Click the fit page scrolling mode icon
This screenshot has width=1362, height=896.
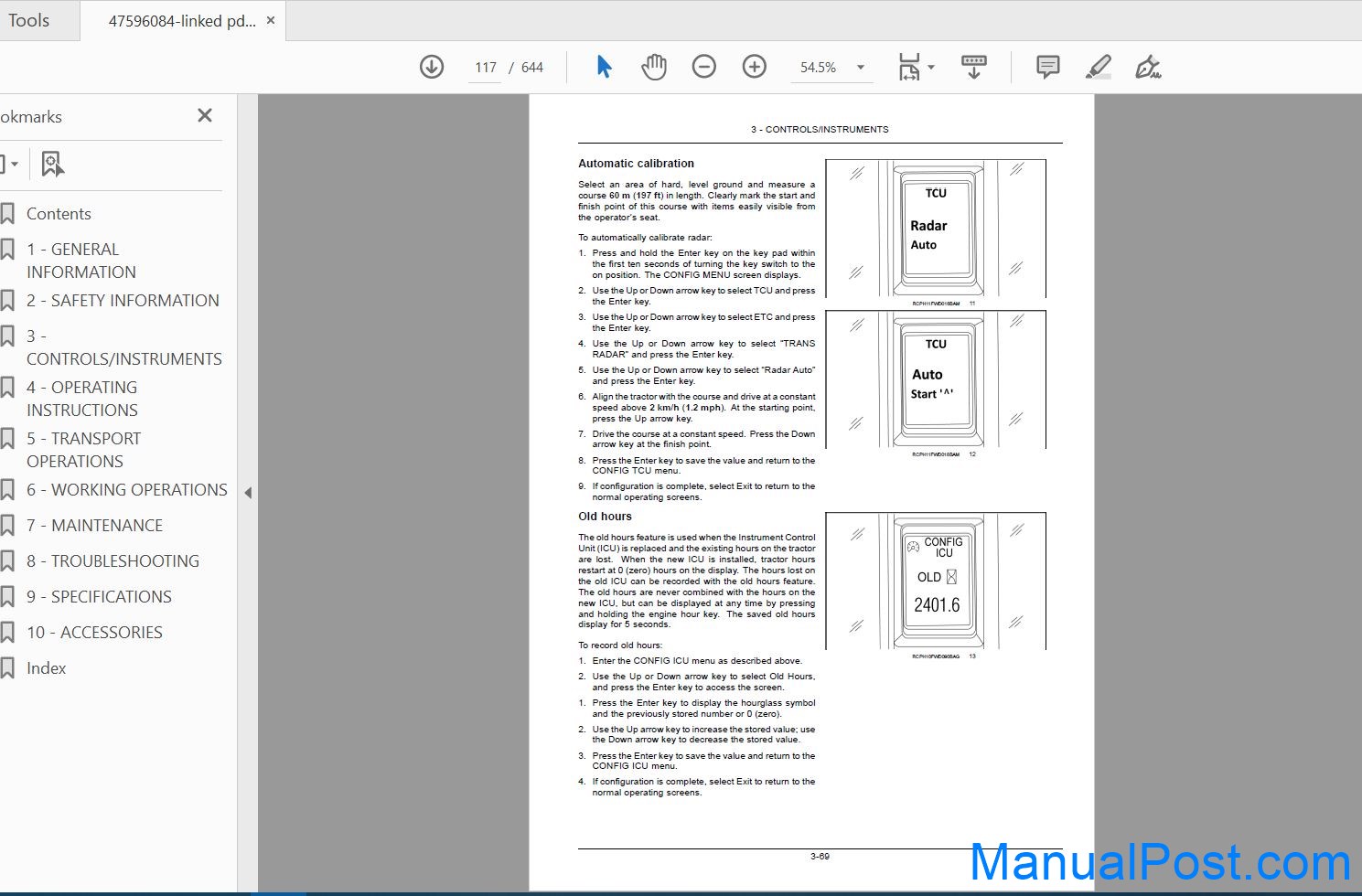pos(908,67)
